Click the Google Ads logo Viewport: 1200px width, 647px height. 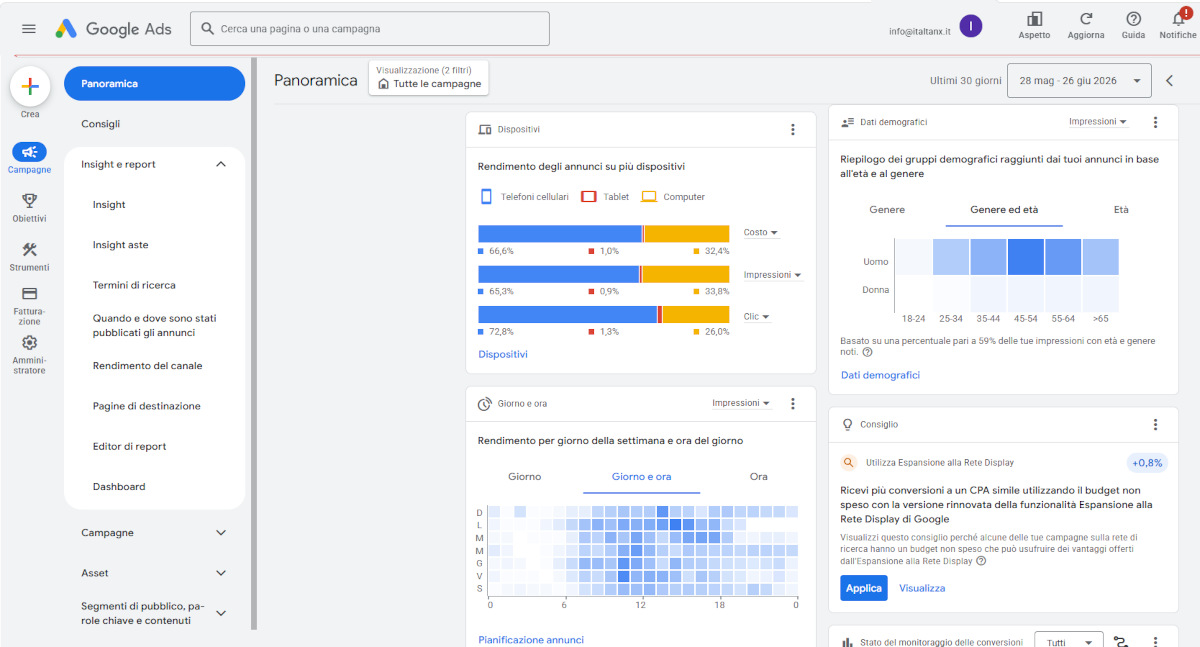point(115,29)
